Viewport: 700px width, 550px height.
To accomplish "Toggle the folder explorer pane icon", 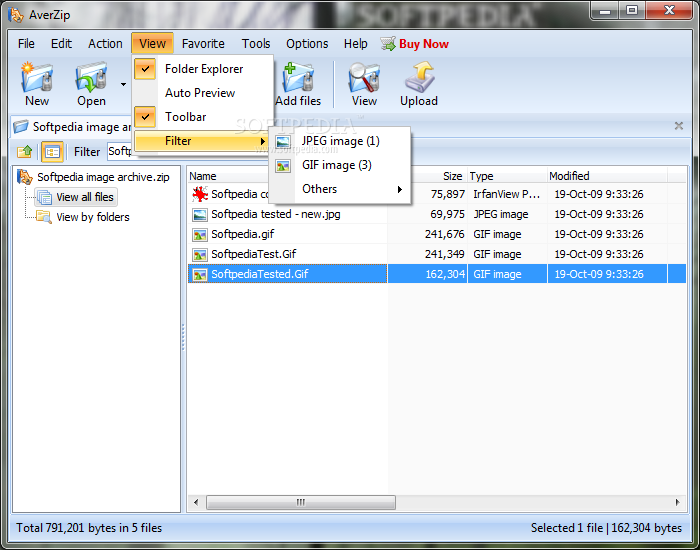I will tap(52, 152).
